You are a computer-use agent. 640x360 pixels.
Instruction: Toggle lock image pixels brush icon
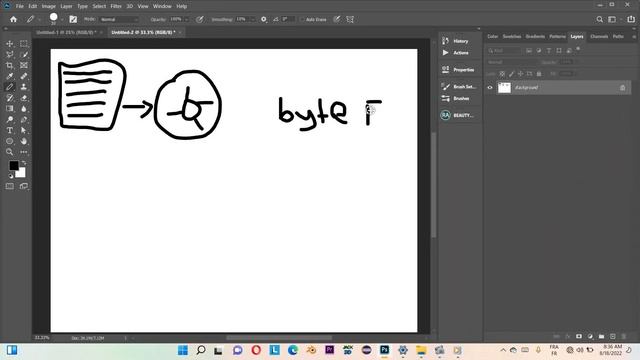(x=511, y=74)
